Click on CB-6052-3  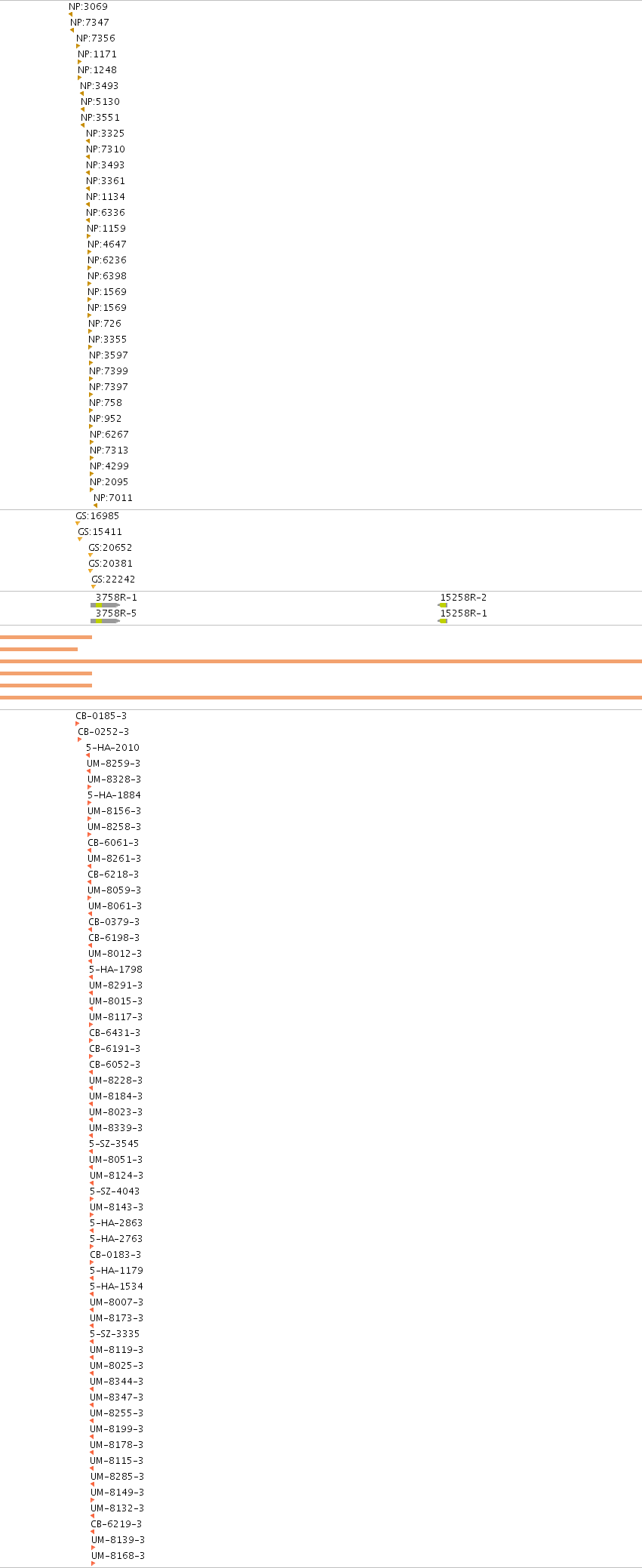point(115,1065)
